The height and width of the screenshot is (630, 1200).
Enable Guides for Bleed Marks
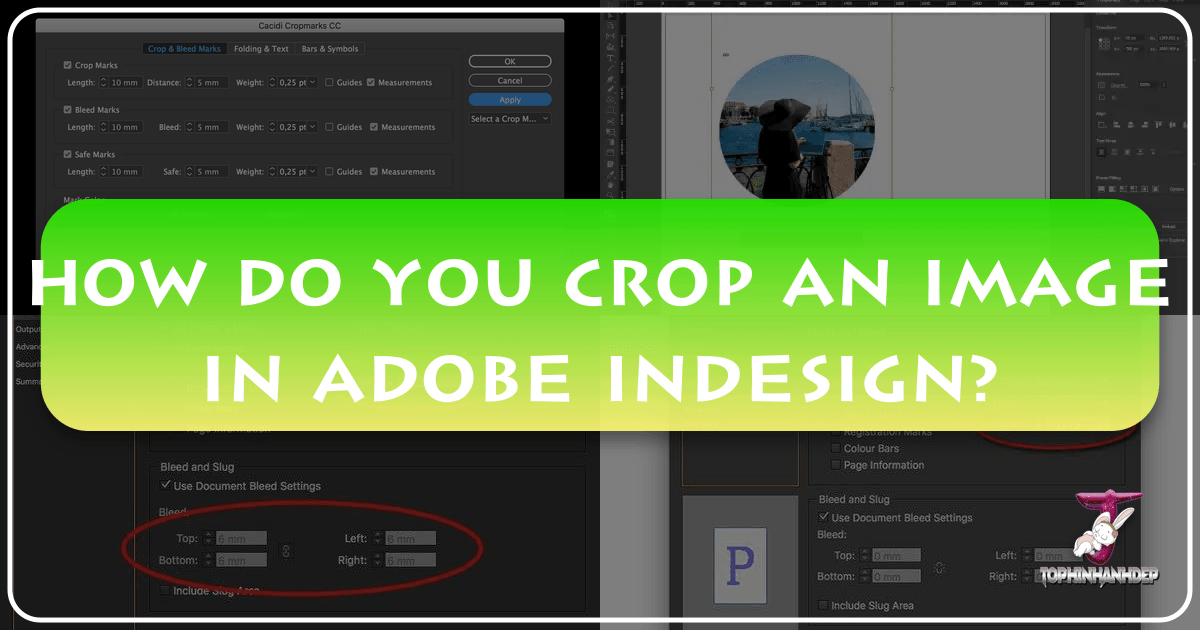(329, 127)
